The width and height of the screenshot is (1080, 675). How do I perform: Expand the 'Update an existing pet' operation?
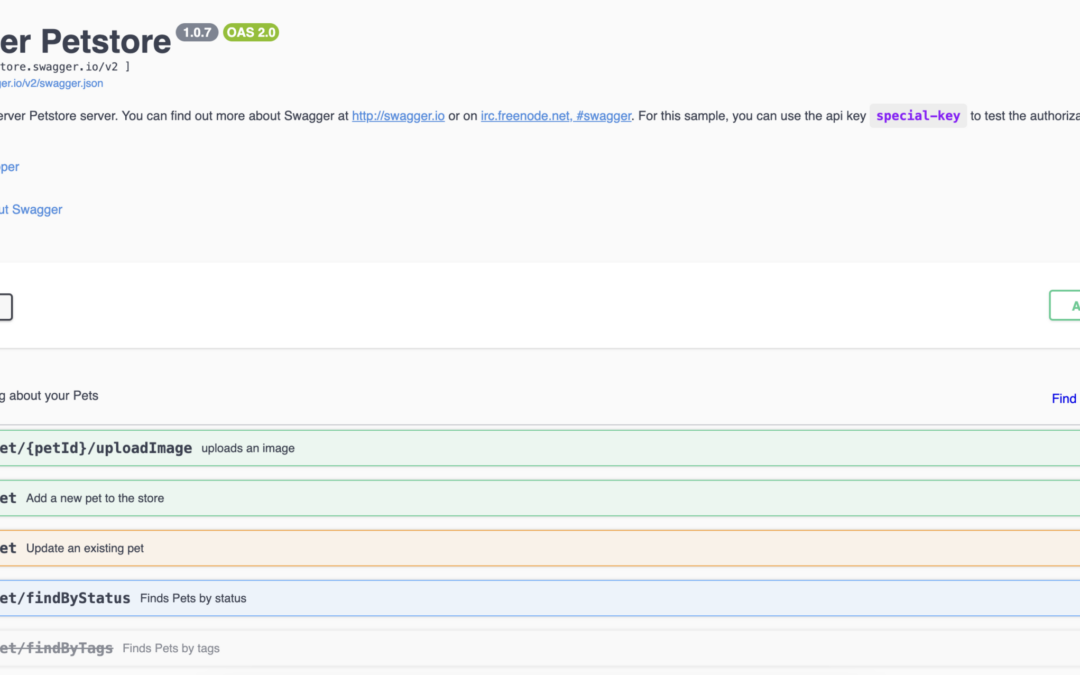pos(85,548)
